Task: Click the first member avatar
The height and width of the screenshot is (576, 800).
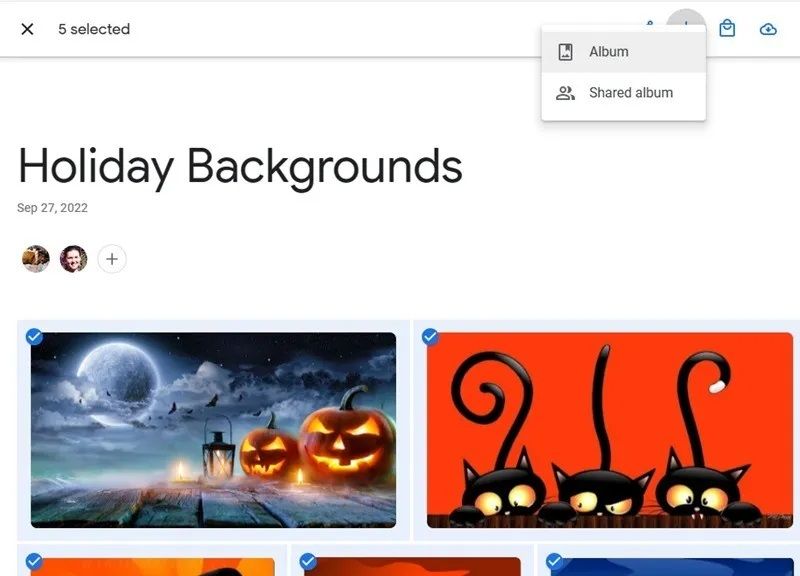Action: (36, 259)
